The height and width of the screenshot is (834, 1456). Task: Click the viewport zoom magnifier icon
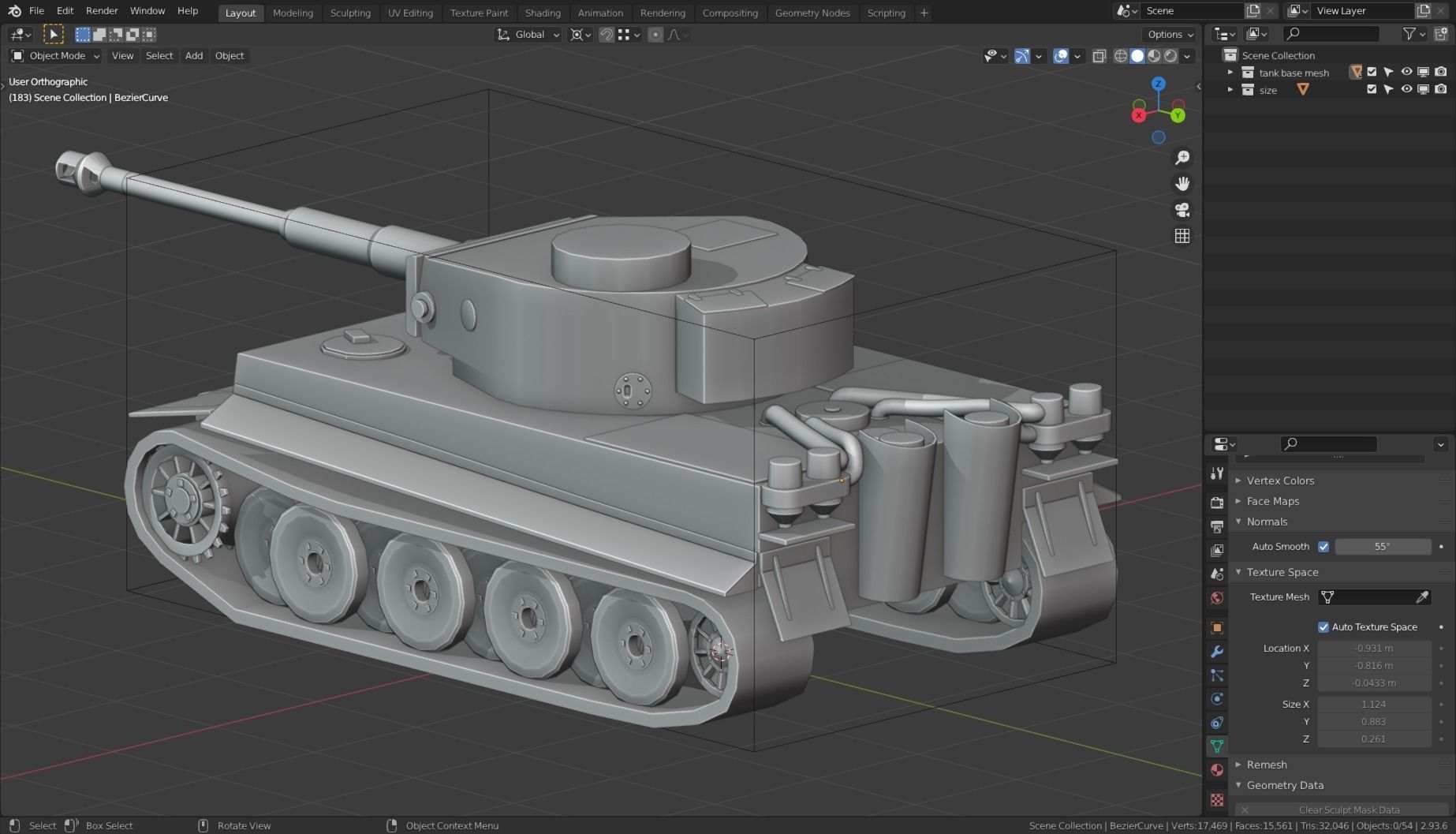1182,158
